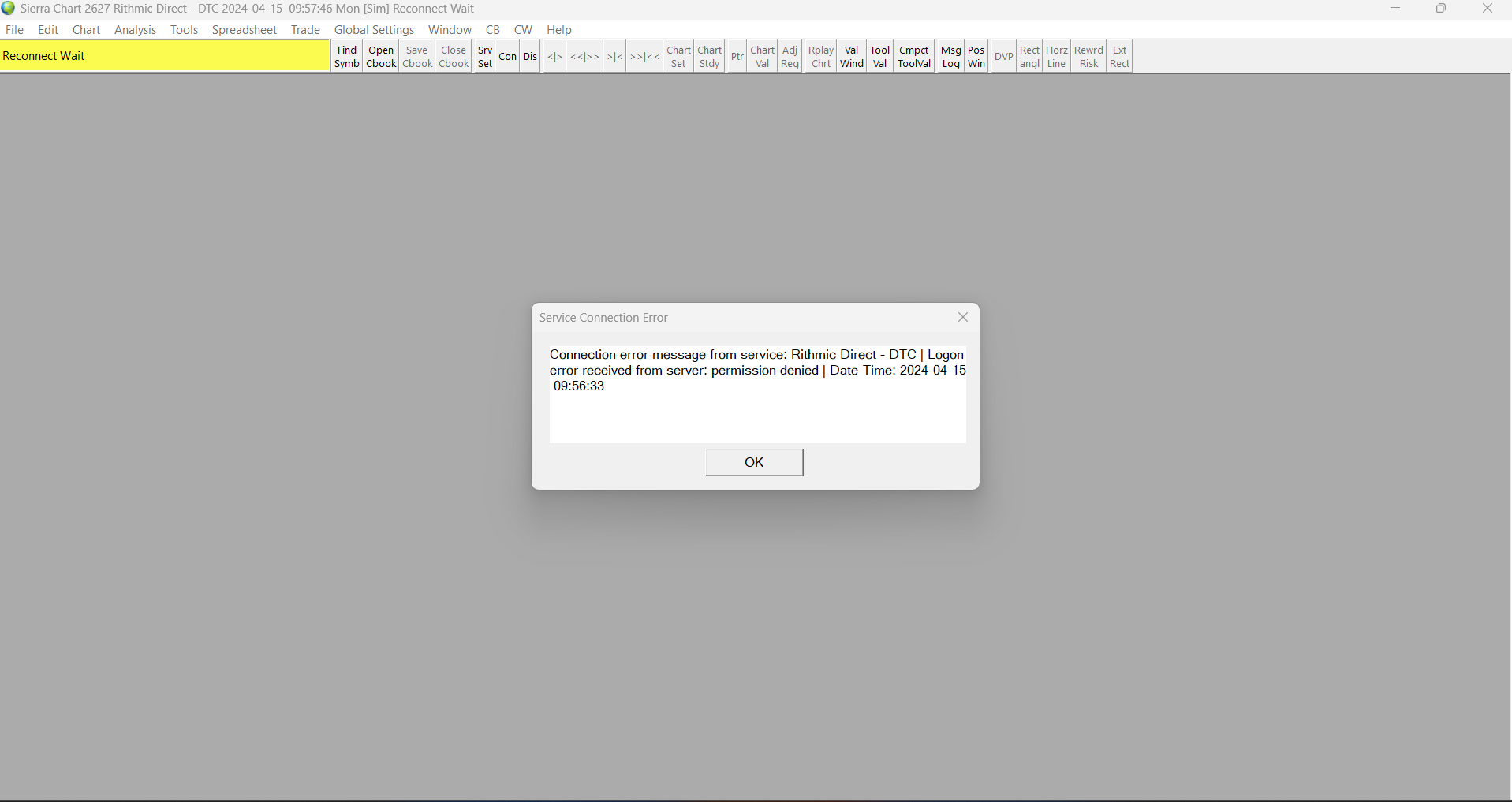Open the Window menu
The height and width of the screenshot is (802, 1512).
pos(450,30)
